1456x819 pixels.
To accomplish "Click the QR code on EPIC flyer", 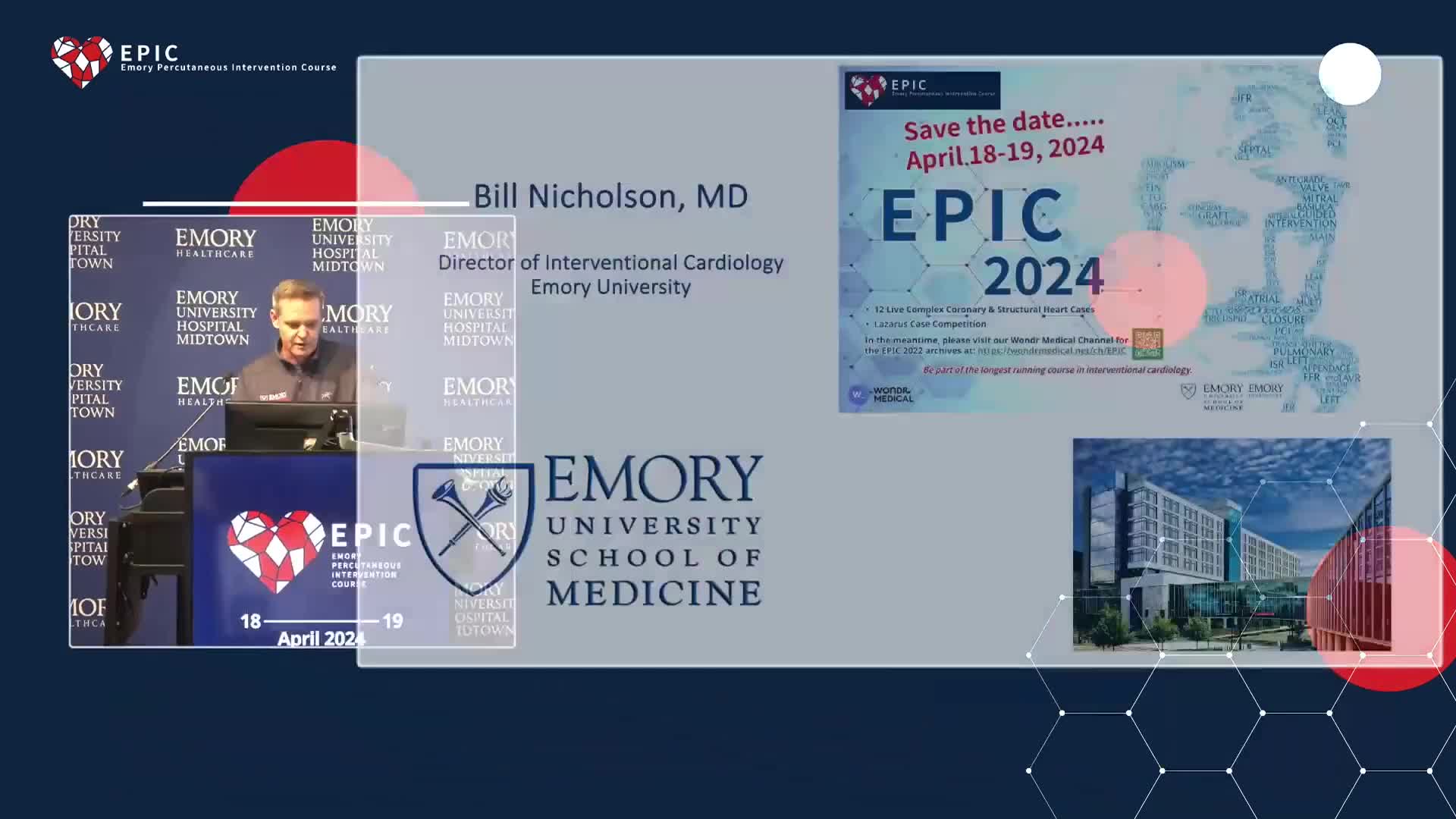I will 1147,344.
